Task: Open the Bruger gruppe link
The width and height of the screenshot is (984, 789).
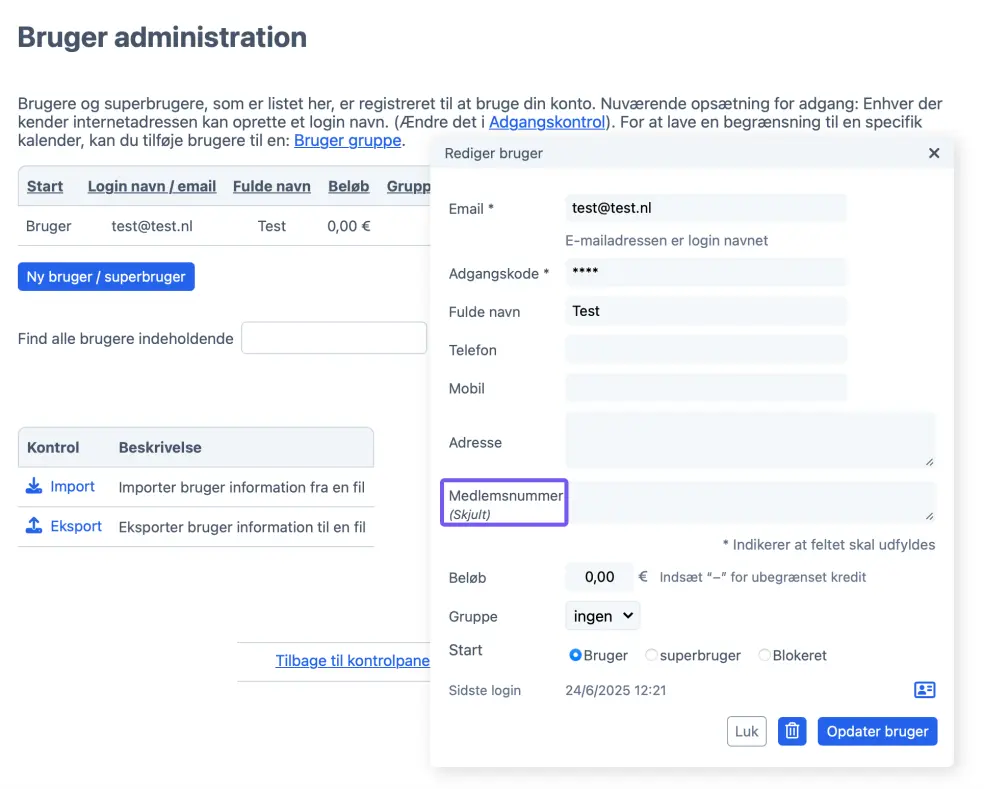Action: (347, 140)
